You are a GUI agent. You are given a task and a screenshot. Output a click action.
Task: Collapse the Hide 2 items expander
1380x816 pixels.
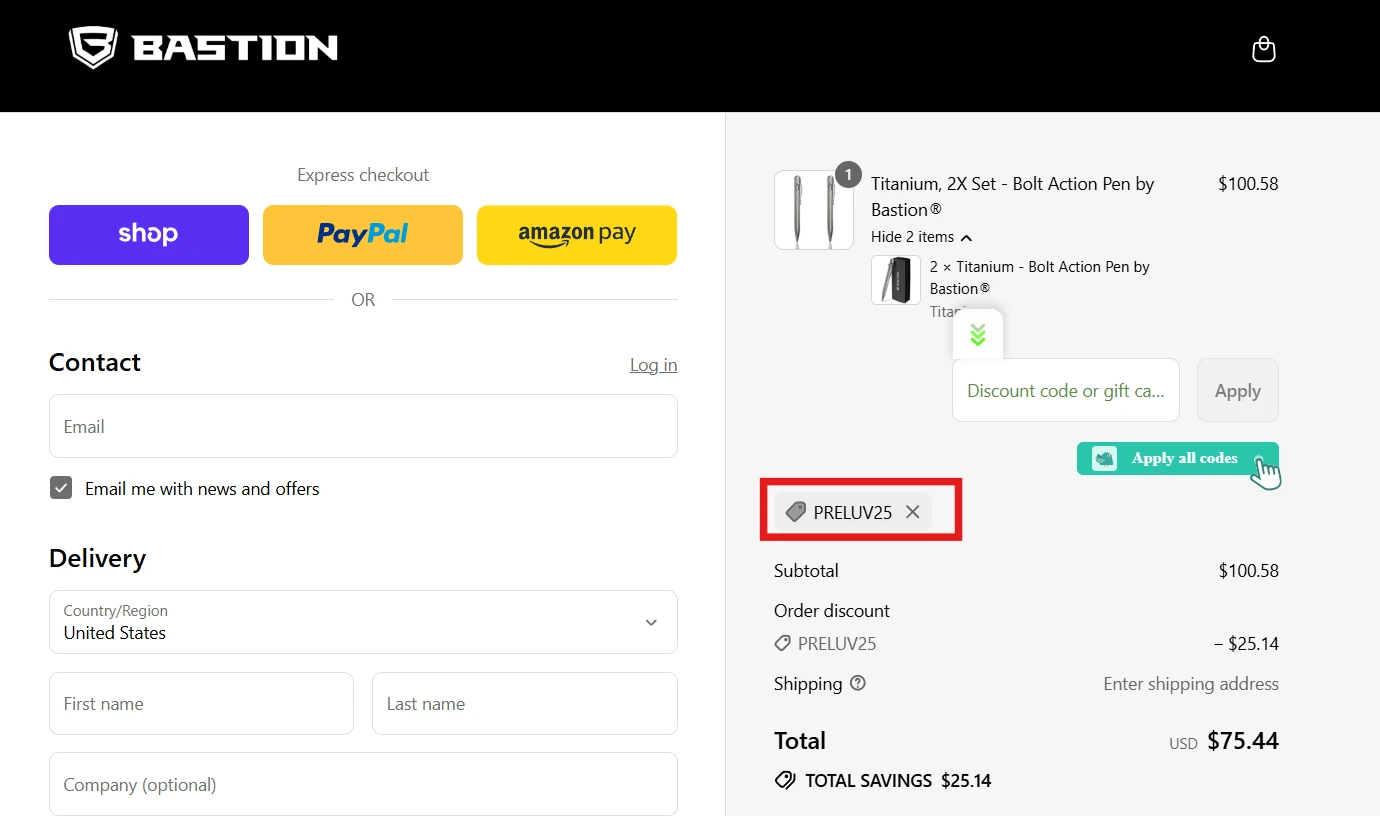click(x=921, y=237)
